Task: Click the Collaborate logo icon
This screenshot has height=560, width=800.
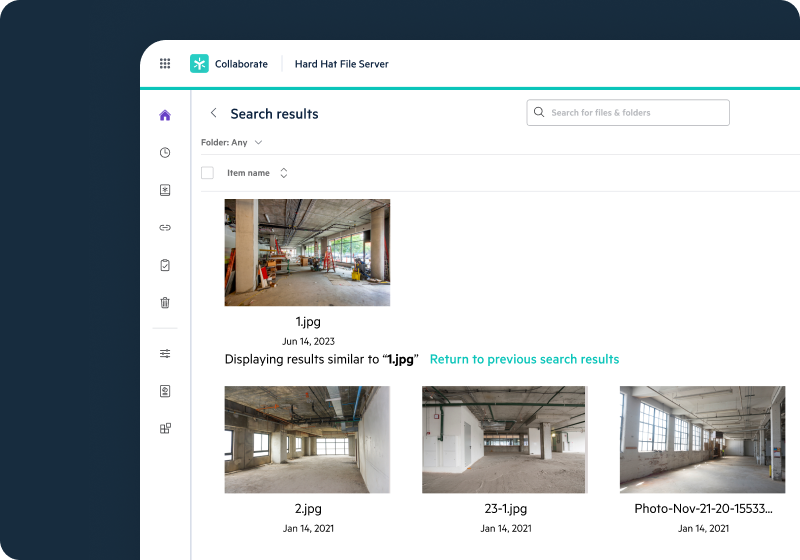Action: [199, 64]
